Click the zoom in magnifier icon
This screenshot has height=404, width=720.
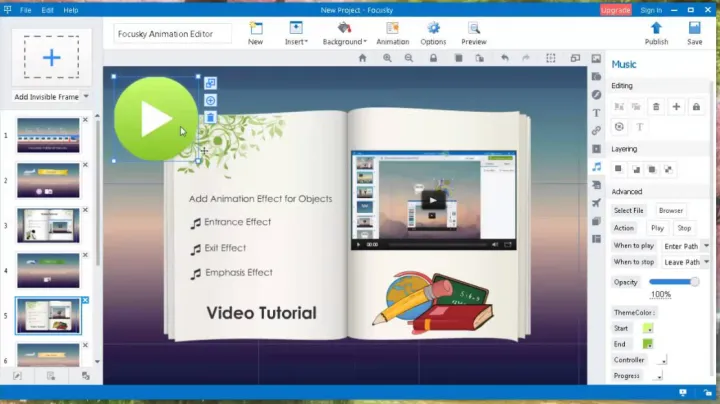click(387, 58)
